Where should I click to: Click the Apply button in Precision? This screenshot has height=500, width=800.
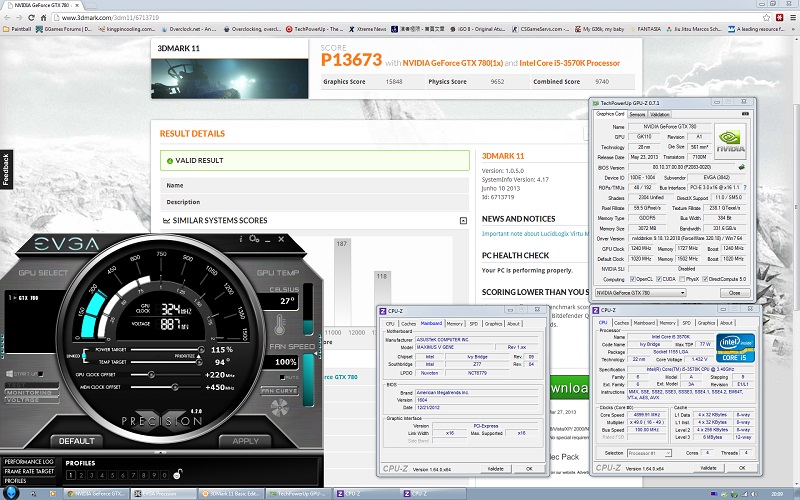pos(245,441)
